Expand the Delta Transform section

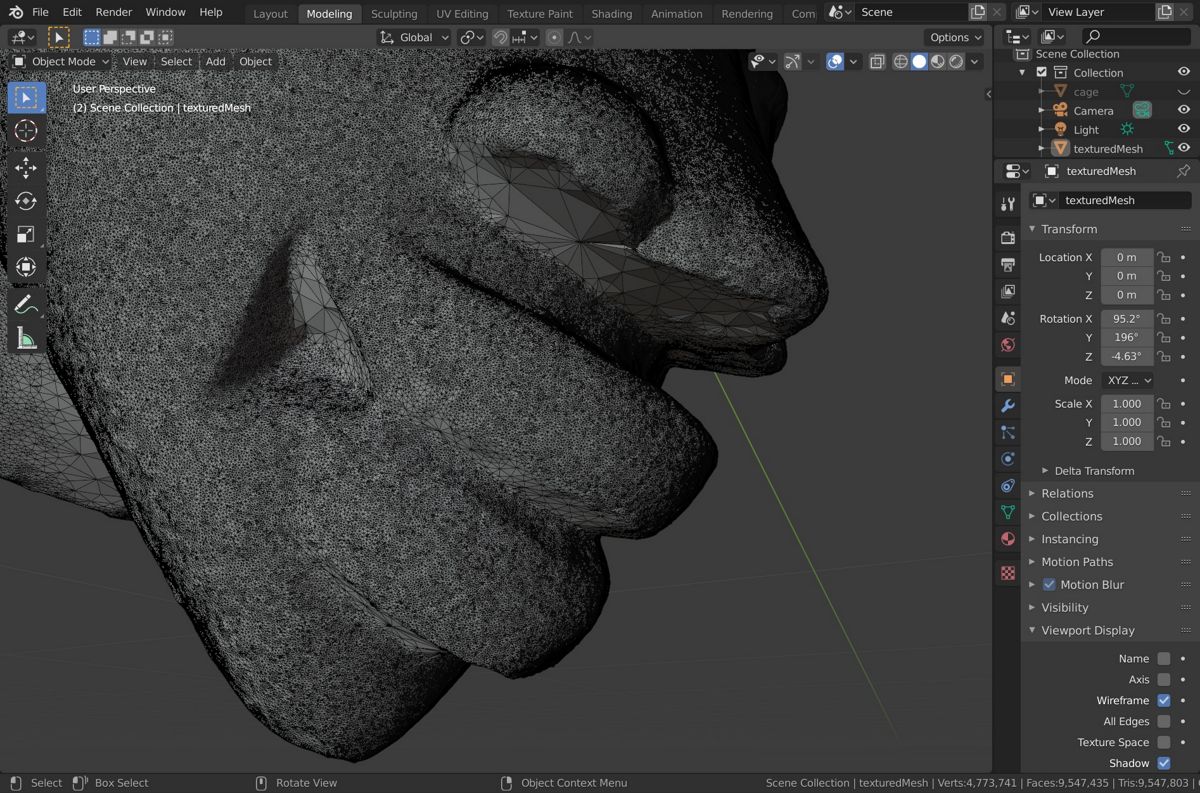click(1094, 471)
